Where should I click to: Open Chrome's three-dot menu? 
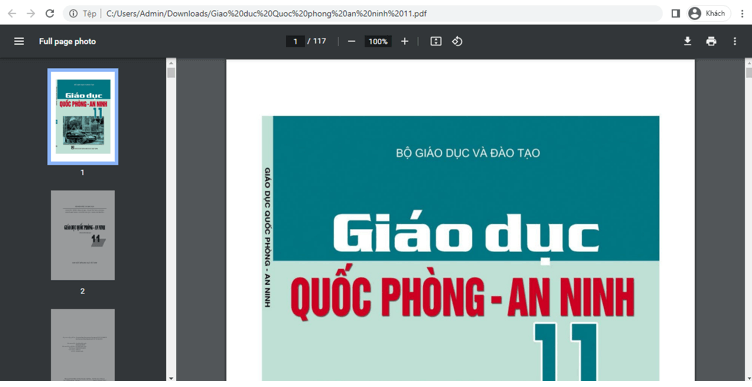tap(742, 13)
